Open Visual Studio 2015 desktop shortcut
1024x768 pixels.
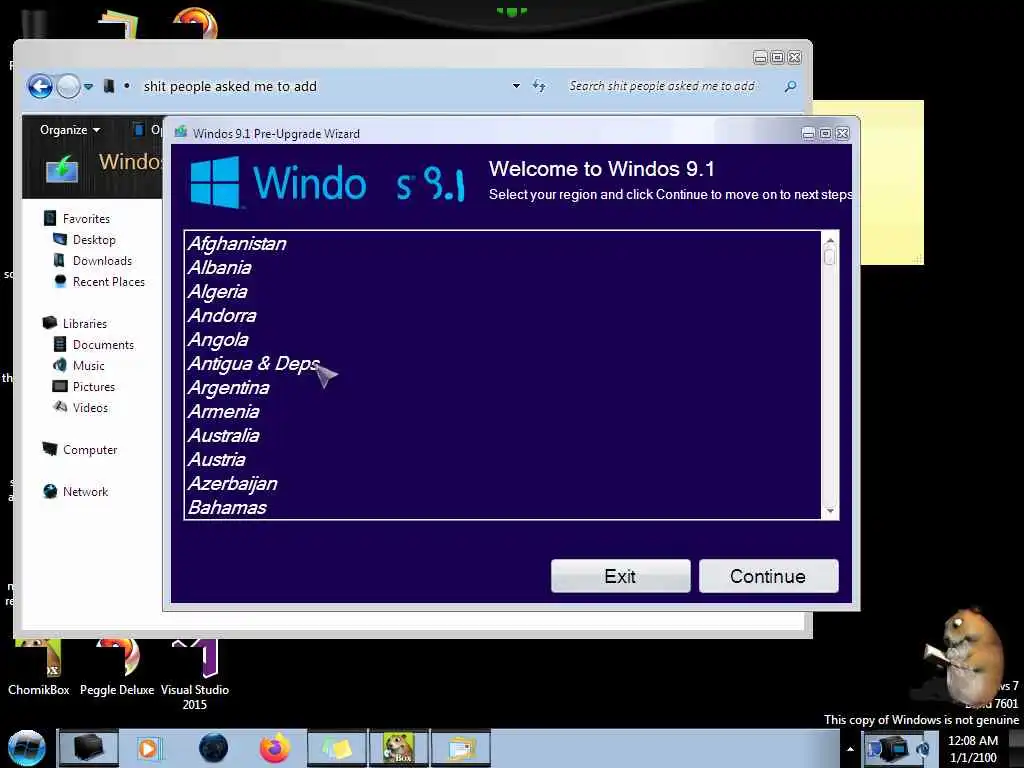click(195, 676)
